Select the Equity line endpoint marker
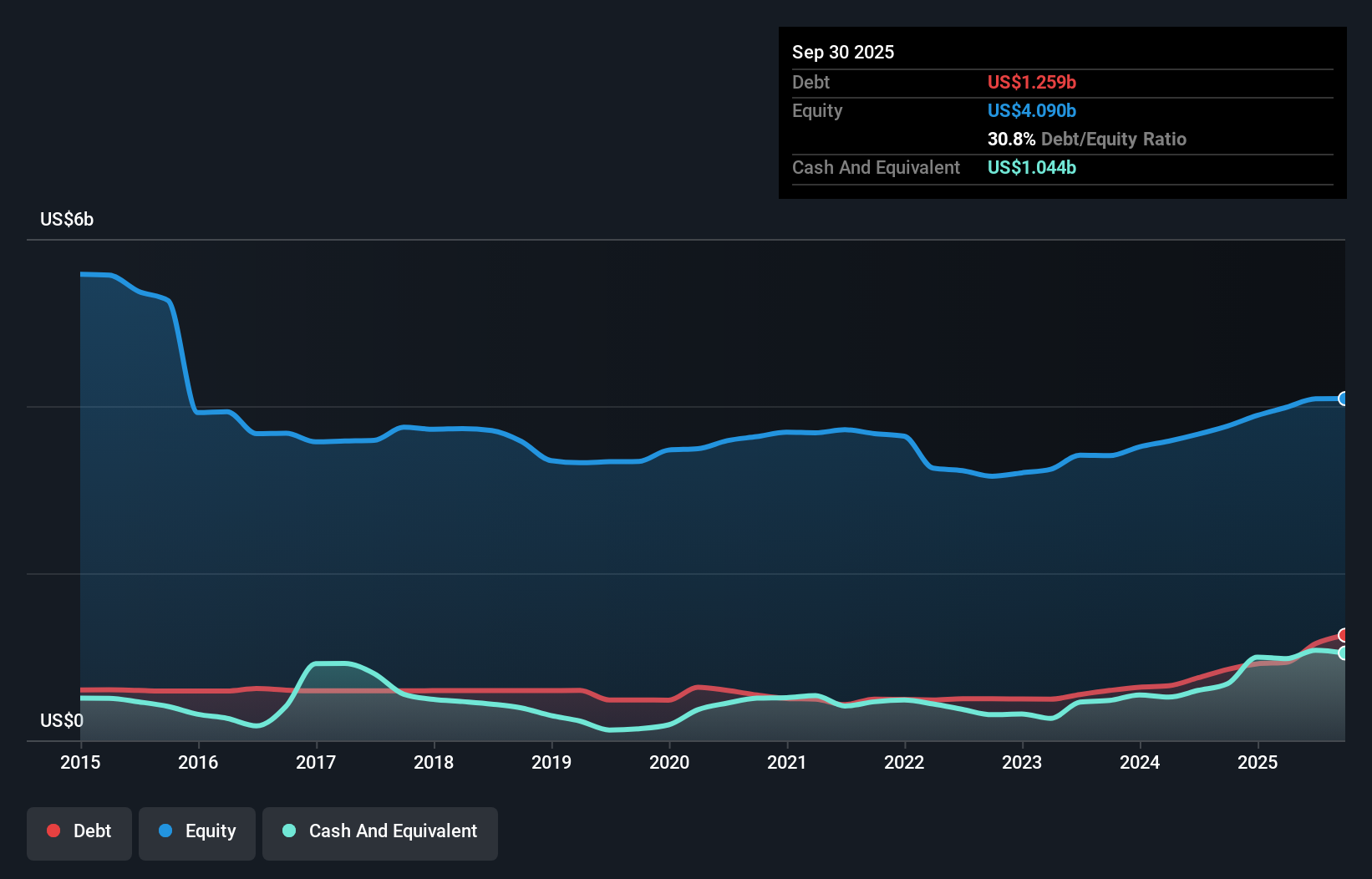This screenshot has width=1372, height=879. click(1343, 399)
